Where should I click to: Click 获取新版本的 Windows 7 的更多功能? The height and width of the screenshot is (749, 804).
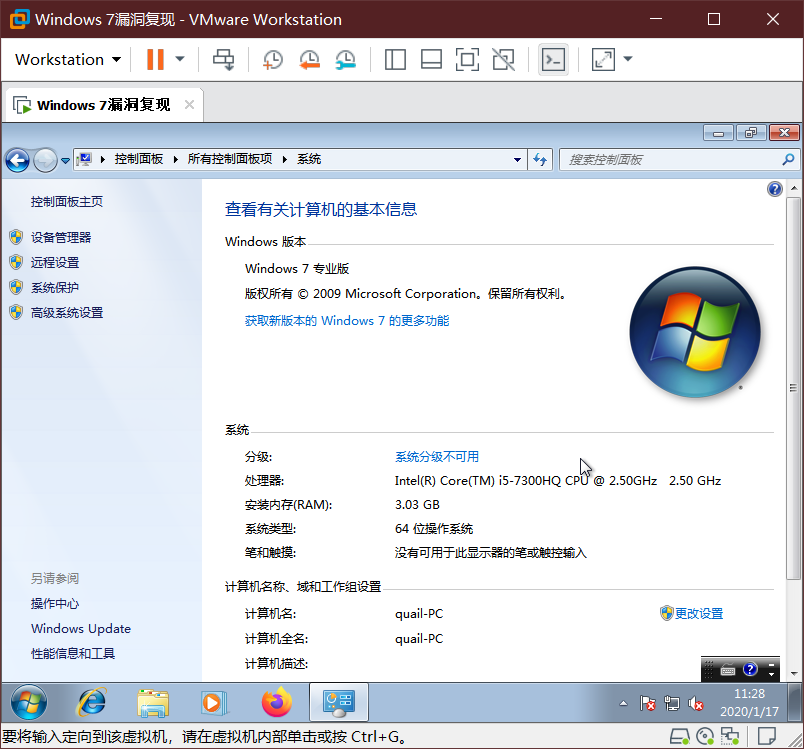click(x=347, y=321)
